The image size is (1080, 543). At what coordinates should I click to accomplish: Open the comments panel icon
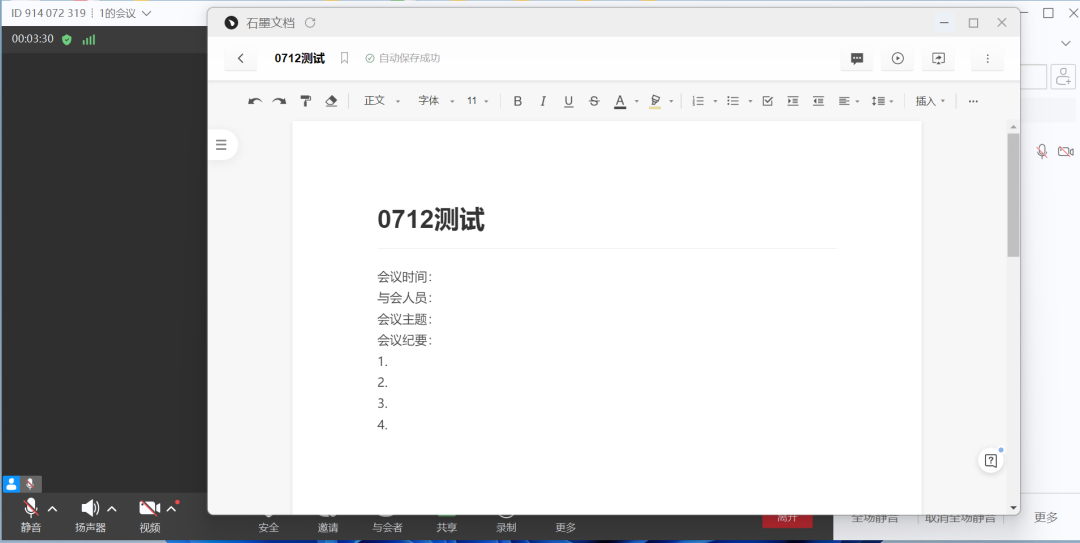click(x=857, y=59)
